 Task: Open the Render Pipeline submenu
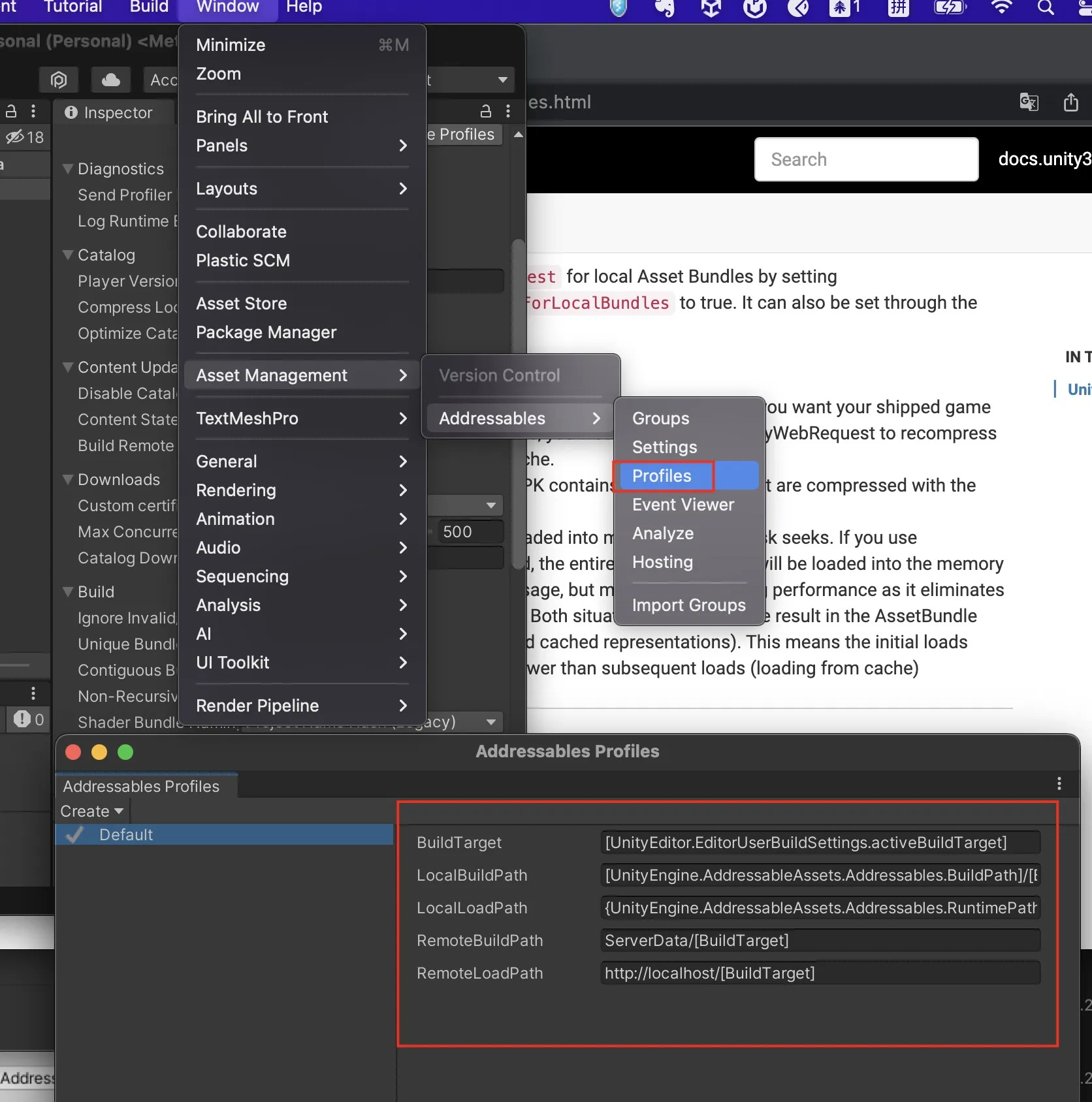click(x=302, y=706)
